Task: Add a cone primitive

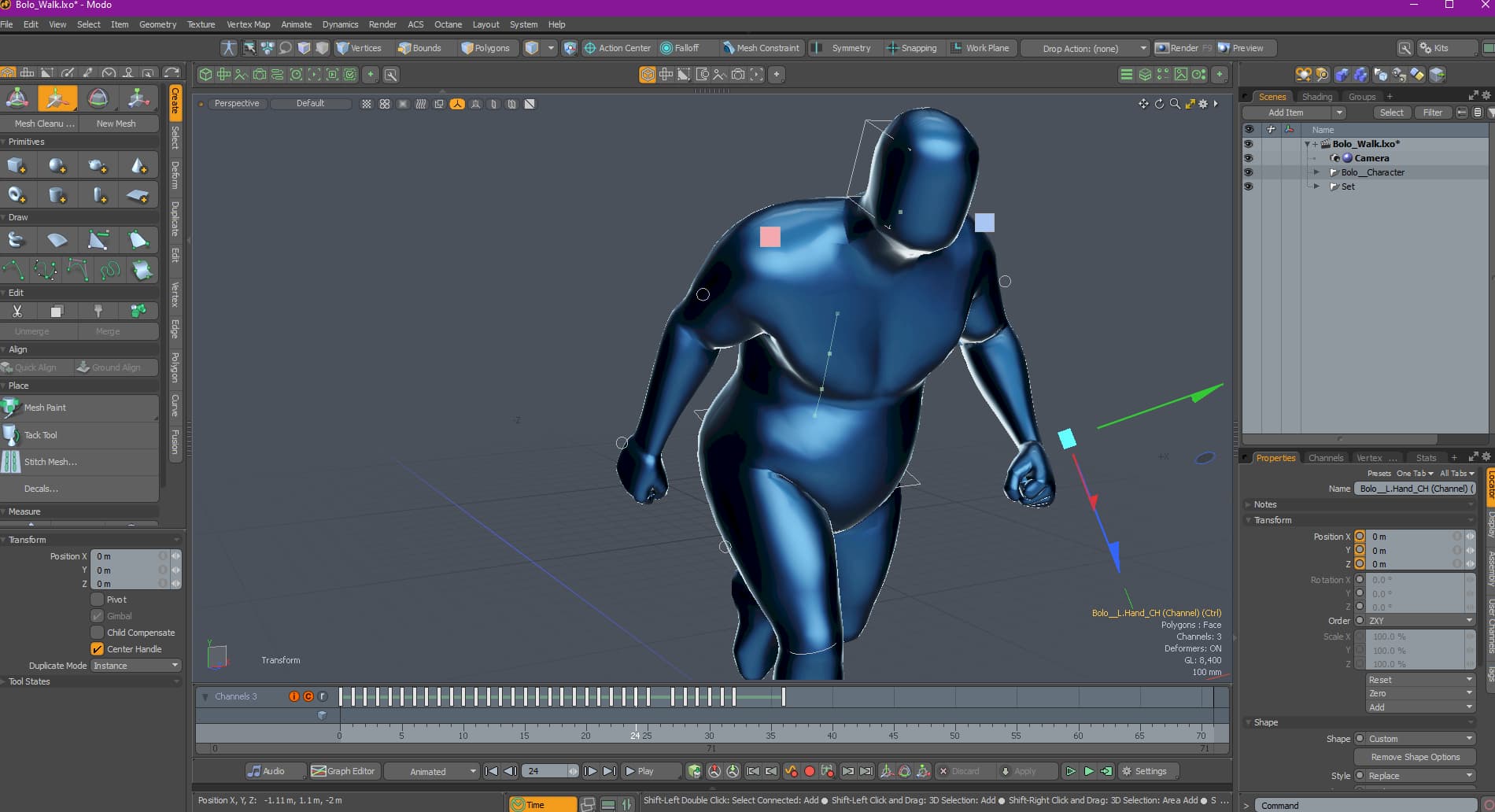Action: pos(138,166)
